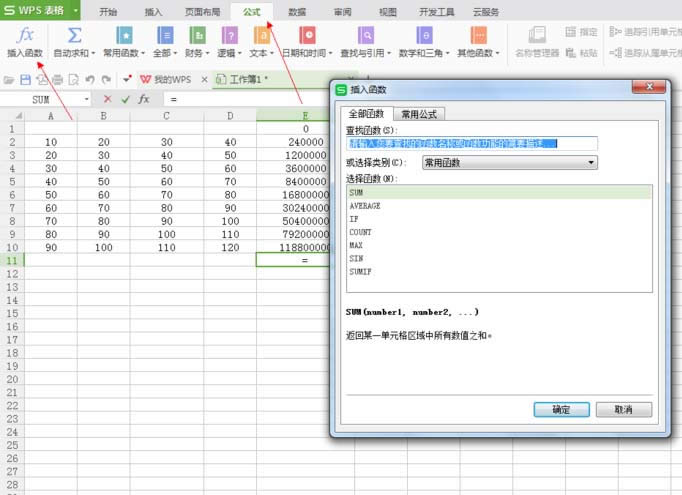Select AVERAGE in the function list

click(x=365, y=204)
